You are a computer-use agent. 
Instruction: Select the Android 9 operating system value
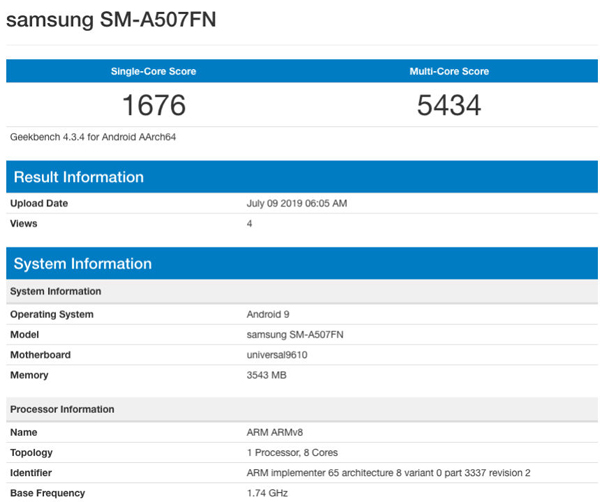tap(269, 314)
